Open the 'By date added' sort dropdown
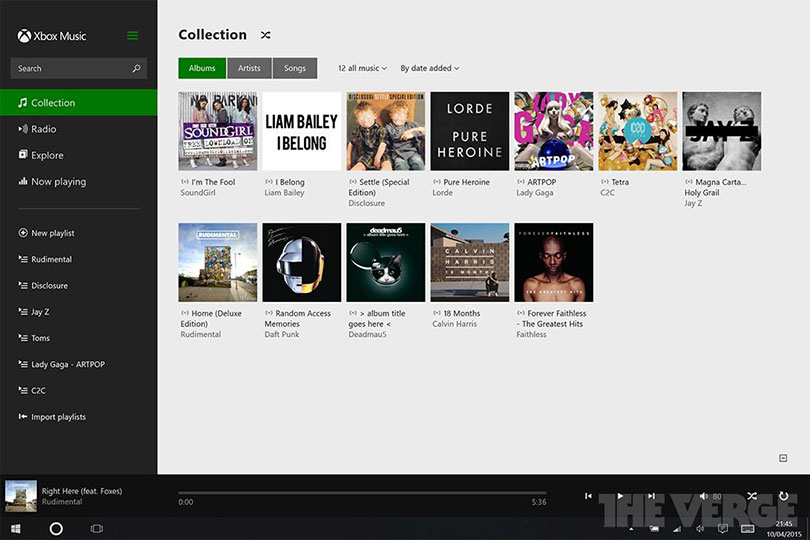 coord(429,68)
